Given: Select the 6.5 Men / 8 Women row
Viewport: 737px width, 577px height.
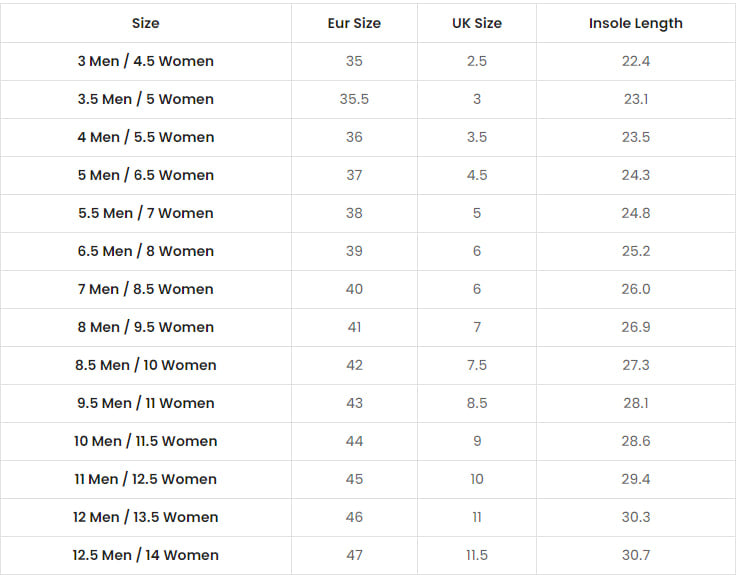Looking at the screenshot, I should (x=146, y=251).
